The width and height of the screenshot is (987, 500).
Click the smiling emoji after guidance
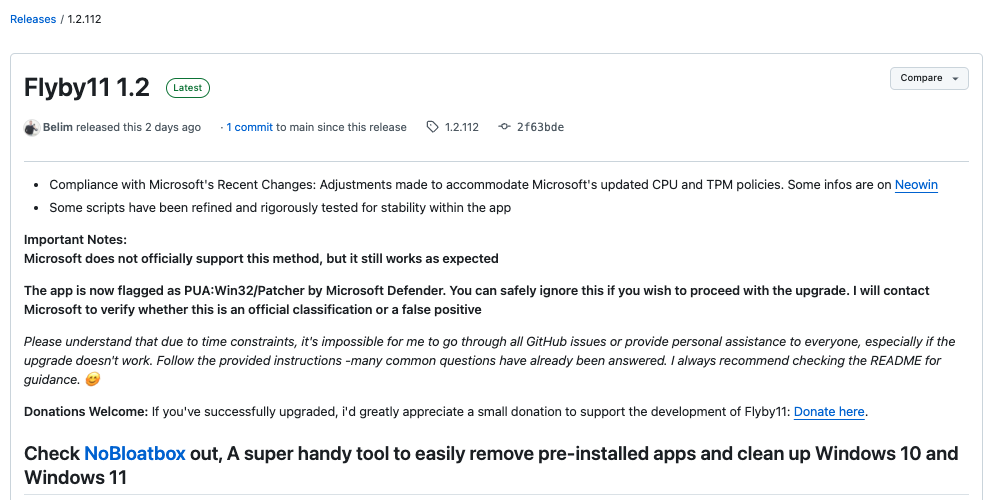click(x=92, y=380)
